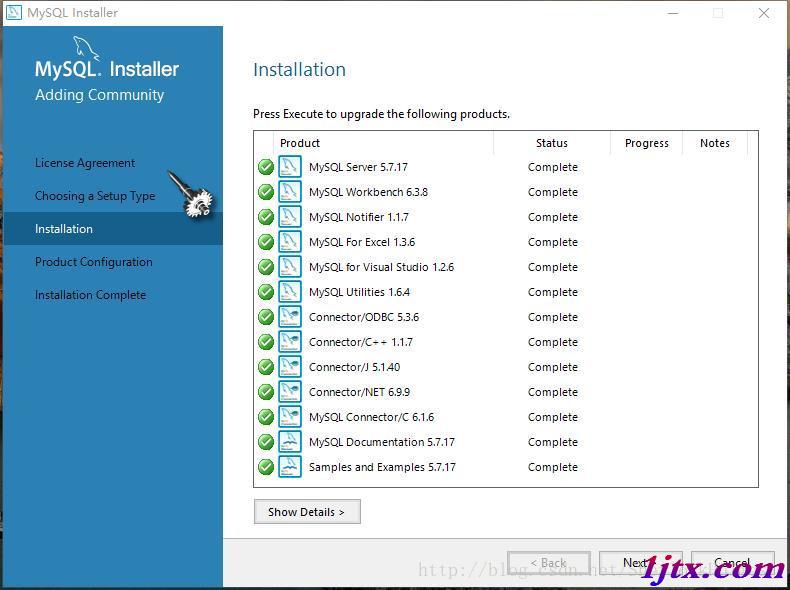Select MySQL for Visual Studio 1.2.6 text

[x=381, y=267]
